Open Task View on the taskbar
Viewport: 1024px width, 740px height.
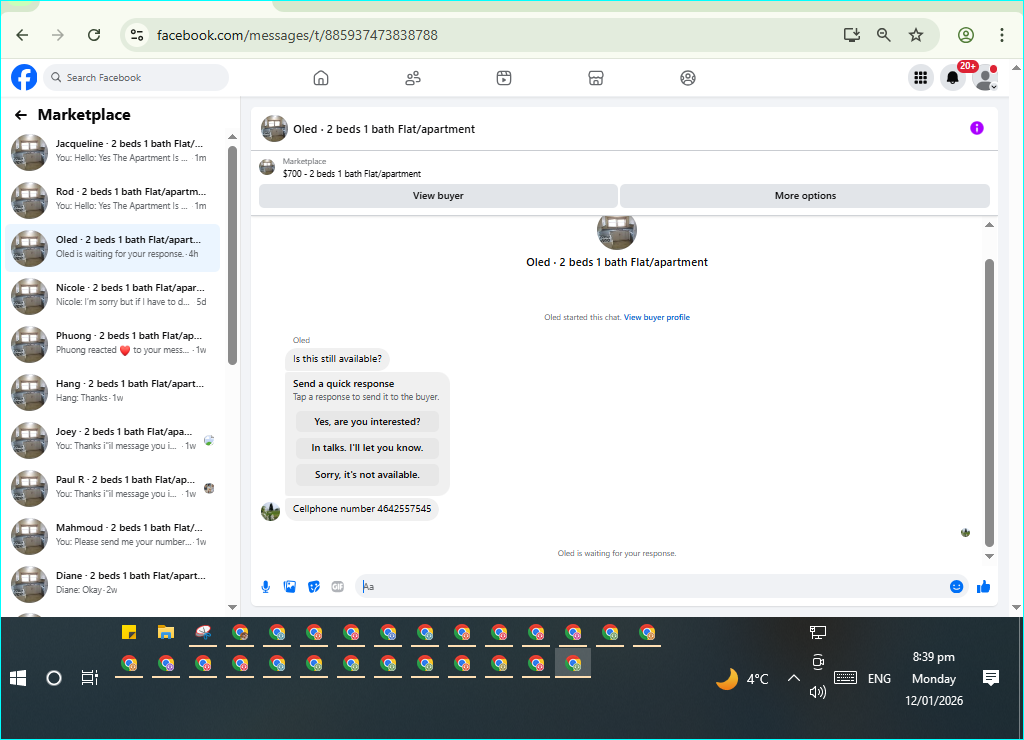click(89, 679)
